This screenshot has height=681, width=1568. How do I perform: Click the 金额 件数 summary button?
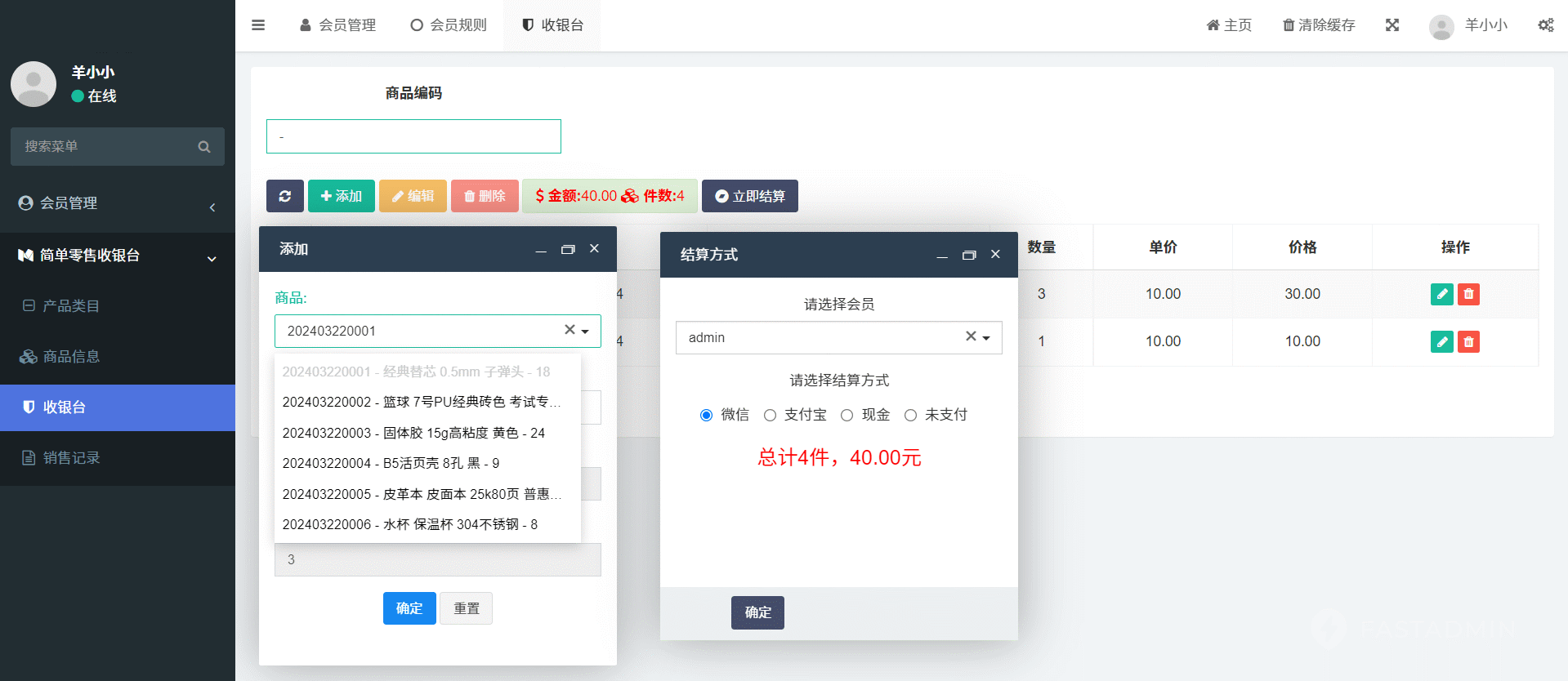point(610,196)
